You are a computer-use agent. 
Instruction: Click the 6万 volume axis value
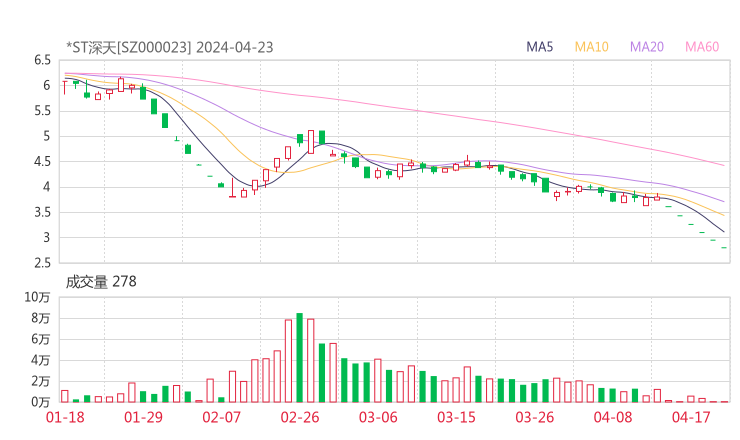(x=41, y=339)
